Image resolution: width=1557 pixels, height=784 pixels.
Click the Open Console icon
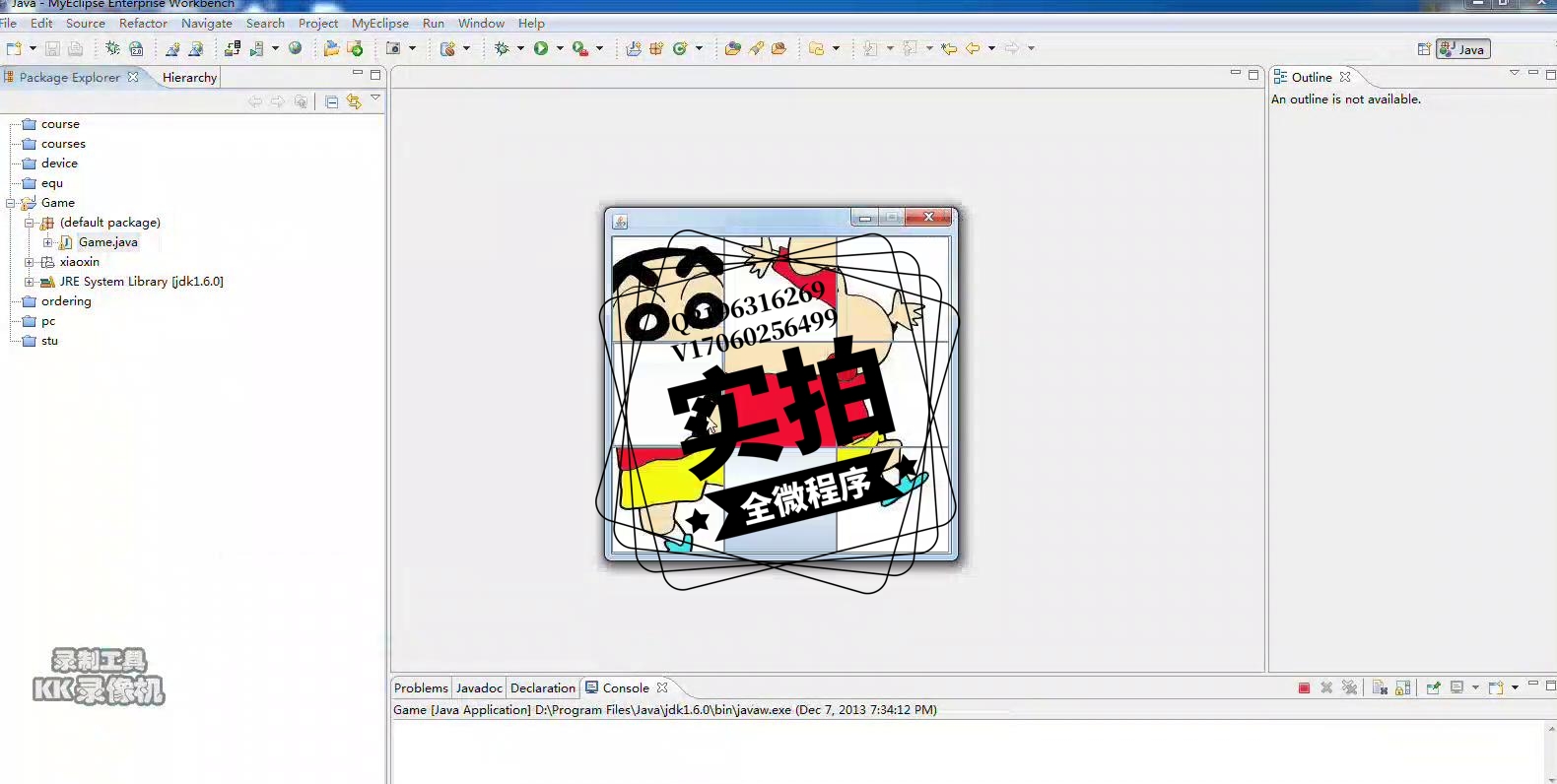tap(1496, 687)
